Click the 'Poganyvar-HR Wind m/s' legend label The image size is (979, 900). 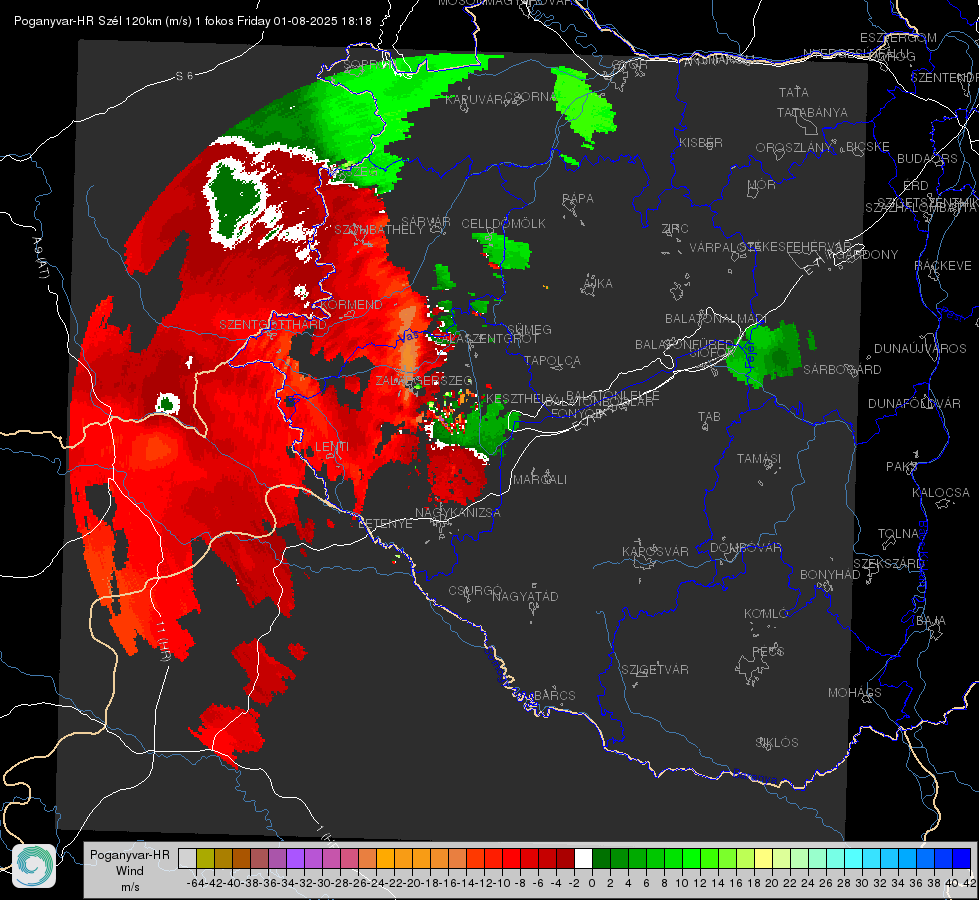(x=130, y=871)
